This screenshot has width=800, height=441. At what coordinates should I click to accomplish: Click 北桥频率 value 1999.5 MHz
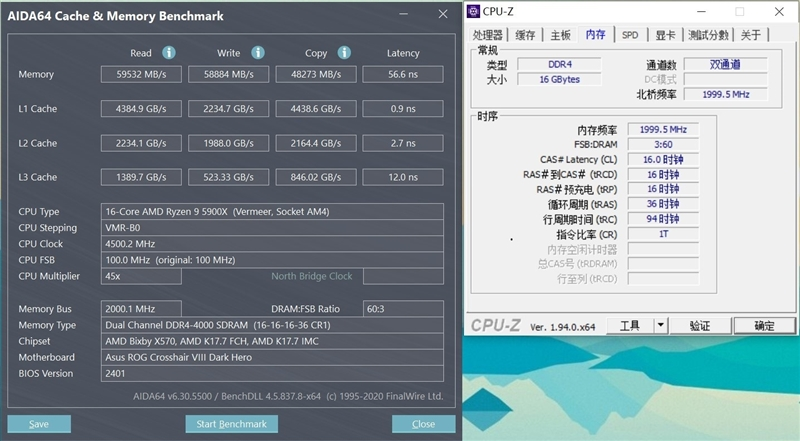(725, 94)
